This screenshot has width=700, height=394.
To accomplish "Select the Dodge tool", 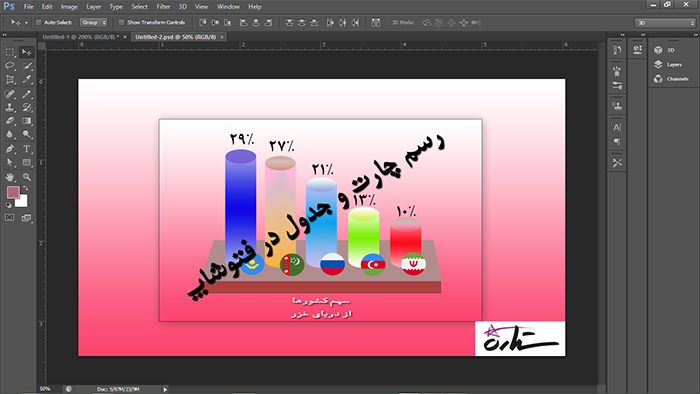I will 26,134.
